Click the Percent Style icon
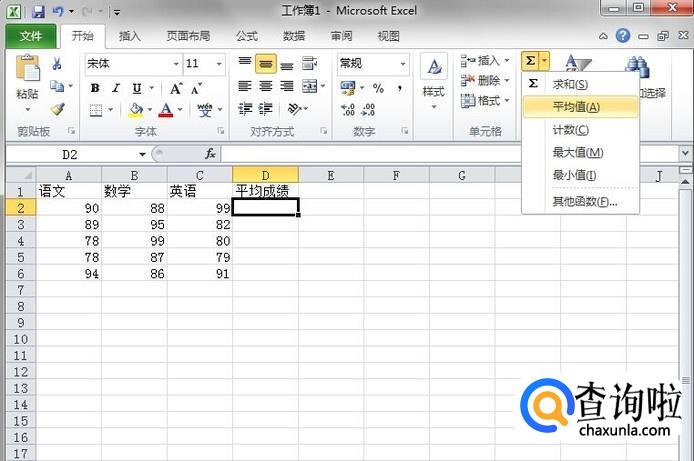The width and height of the screenshot is (694, 461). (x=378, y=88)
